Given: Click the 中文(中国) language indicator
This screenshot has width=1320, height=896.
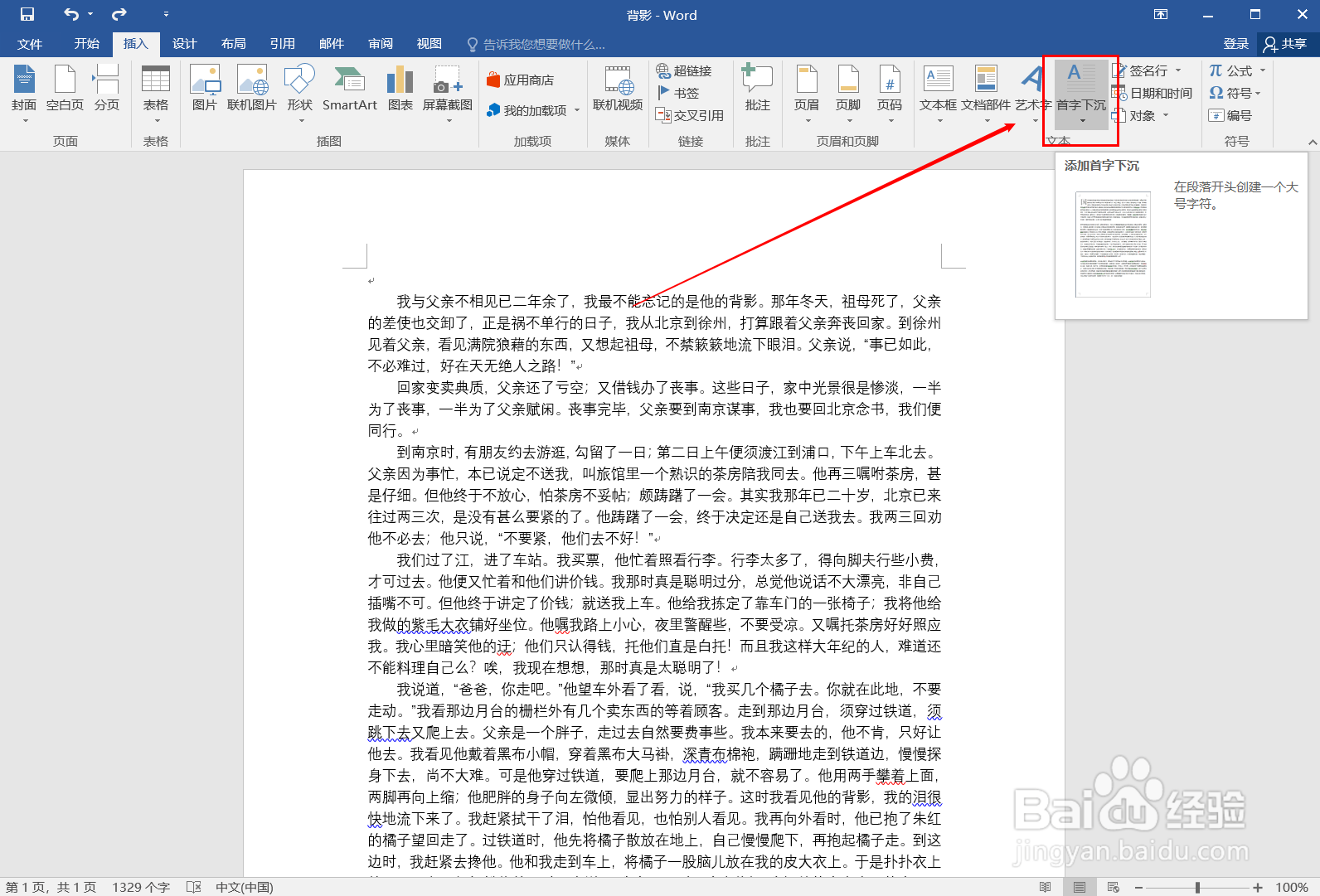Looking at the screenshot, I should [244, 887].
